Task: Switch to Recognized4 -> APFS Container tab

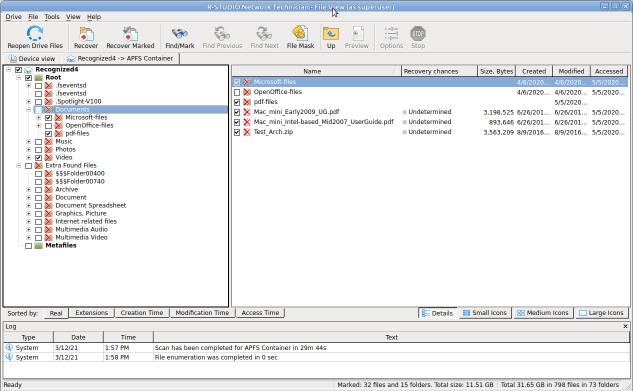Action: 121,59
